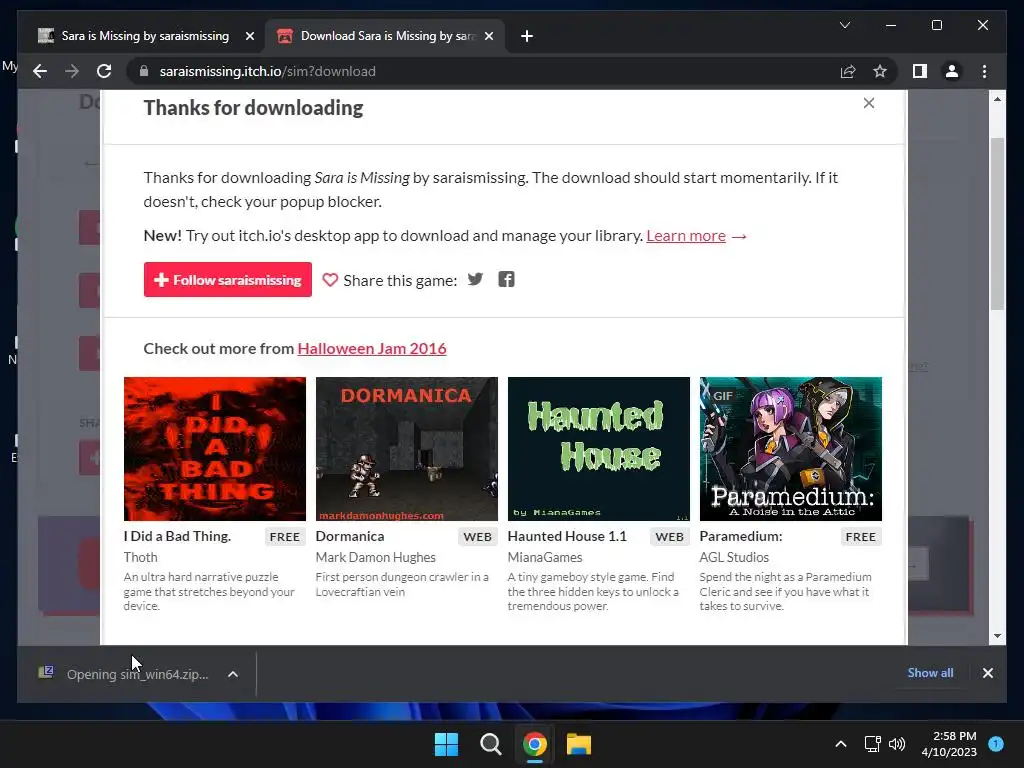This screenshot has height=768, width=1024.
Task: Open the Halloween Jam 2016 link
Action: tap(372, 349)
